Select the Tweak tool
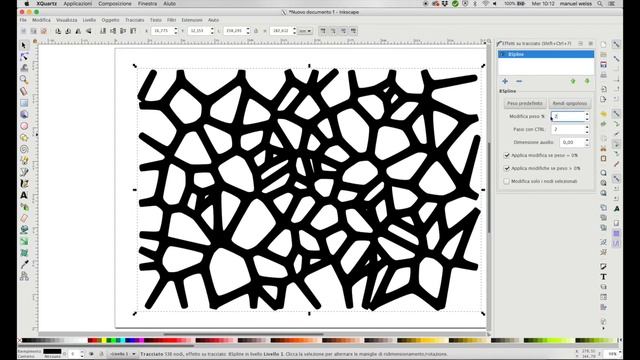The height and width of the screenshot is (360, 640). [24, 68]
